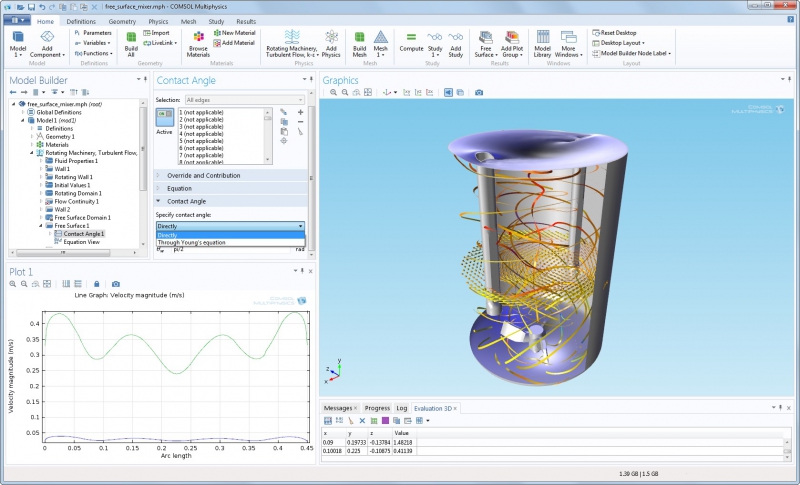Zoom in on Plot 1
The width and height of the screenshot is (800, 485).
coord(13,284)
